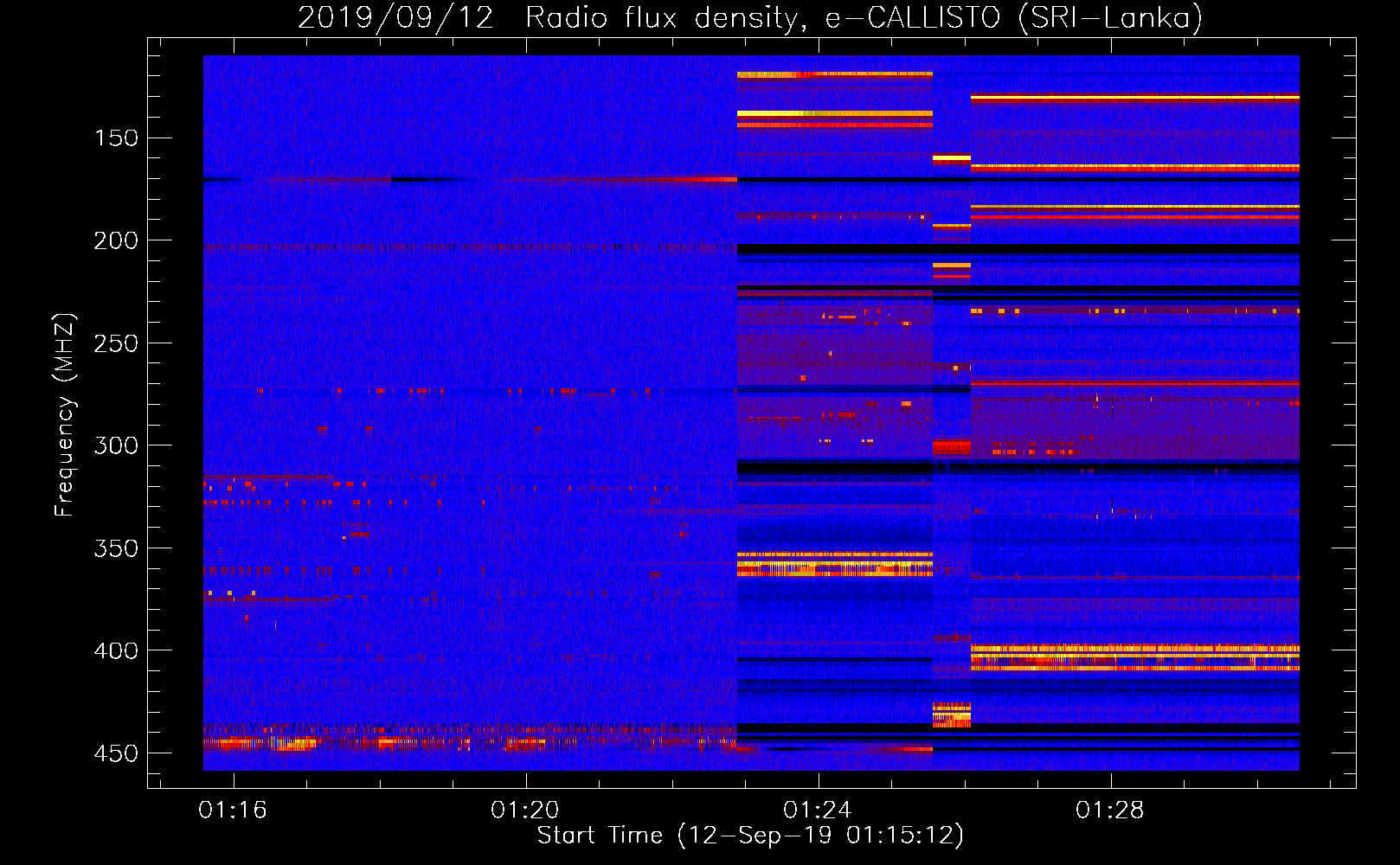Click the 250 frequency tick label
Screen dimensions: 1400x865
tap(116, 343)
